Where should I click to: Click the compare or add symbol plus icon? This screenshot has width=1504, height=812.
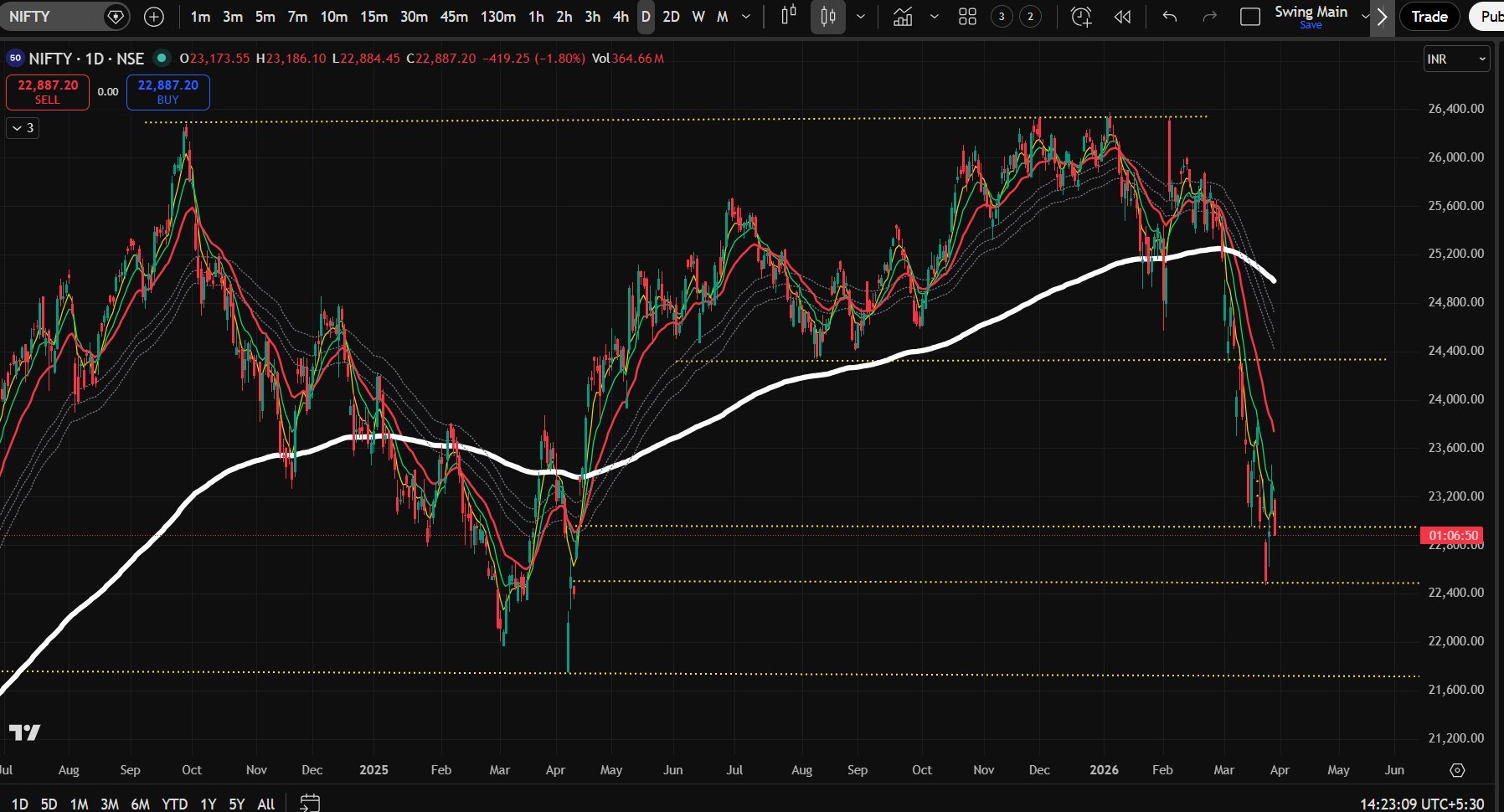click(154, 17)
